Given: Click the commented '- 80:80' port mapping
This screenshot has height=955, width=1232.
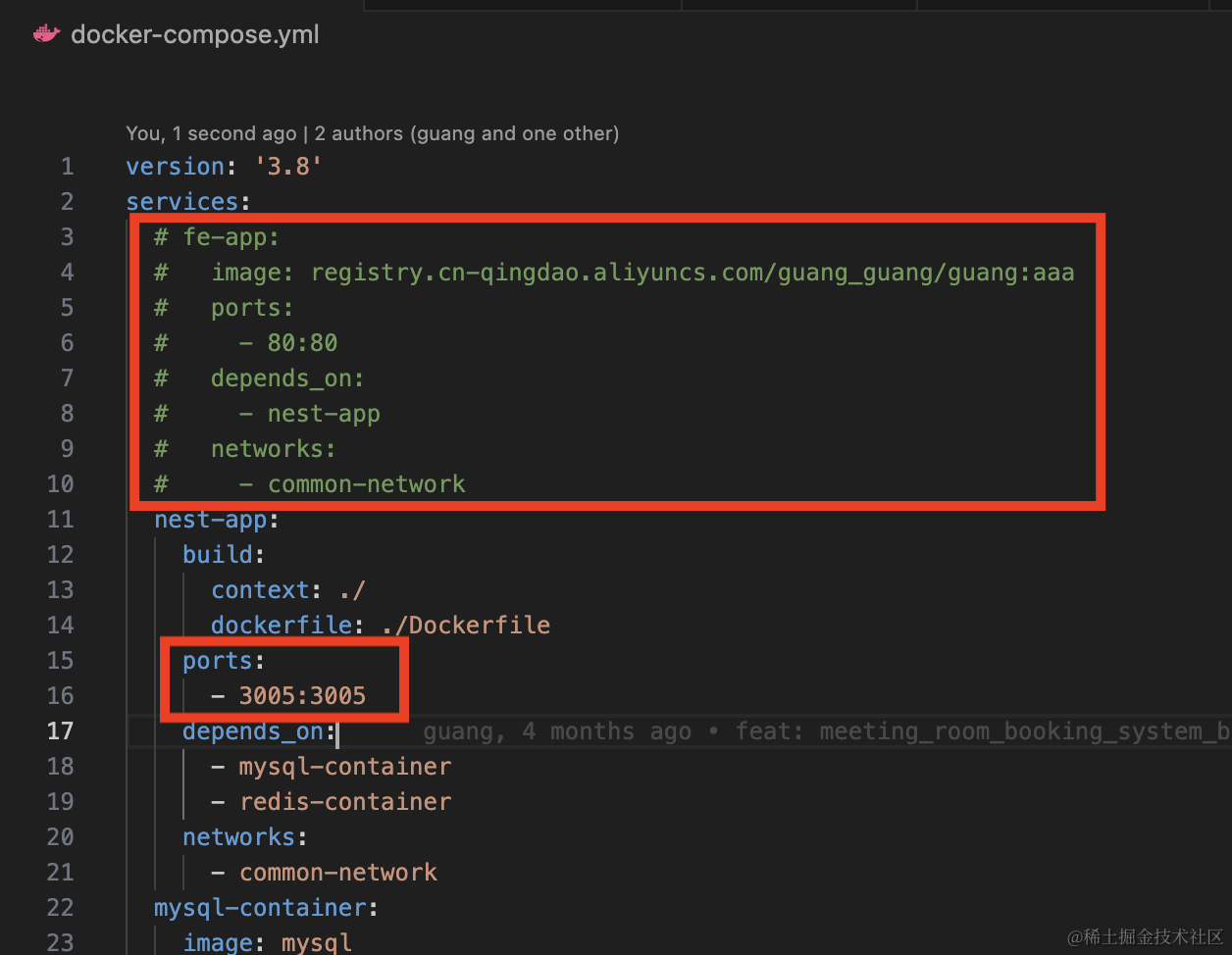Looking at the screenshot, I should pyautogui.click(x=288, y=343).
